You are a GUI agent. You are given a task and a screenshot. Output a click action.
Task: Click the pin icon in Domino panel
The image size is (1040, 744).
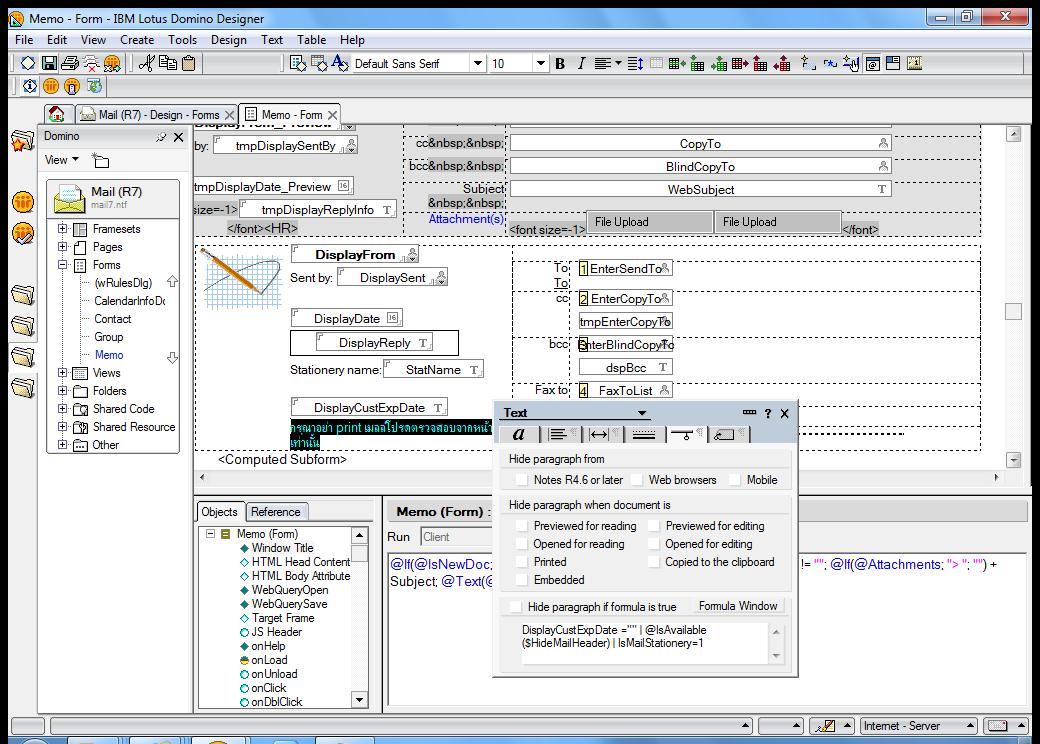point(161,137)
